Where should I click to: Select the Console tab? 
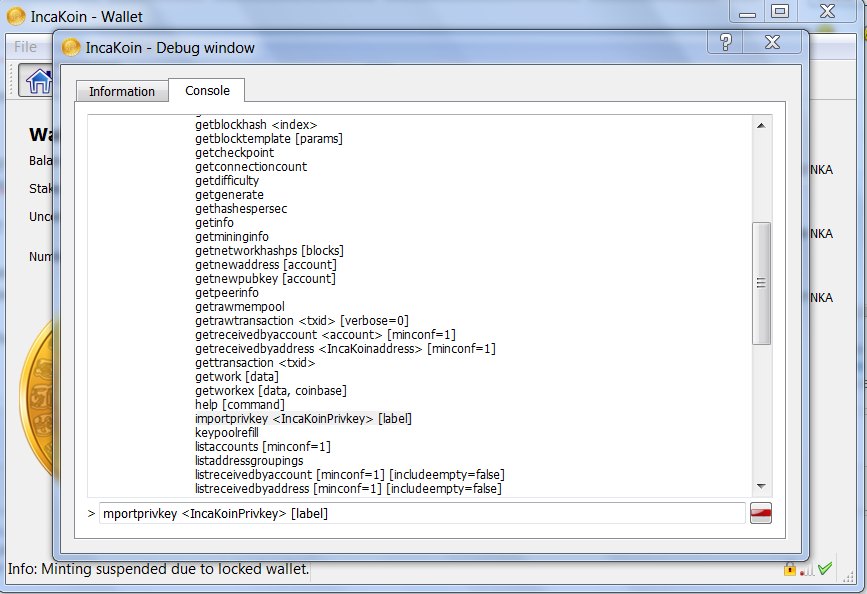click(207, 90)
